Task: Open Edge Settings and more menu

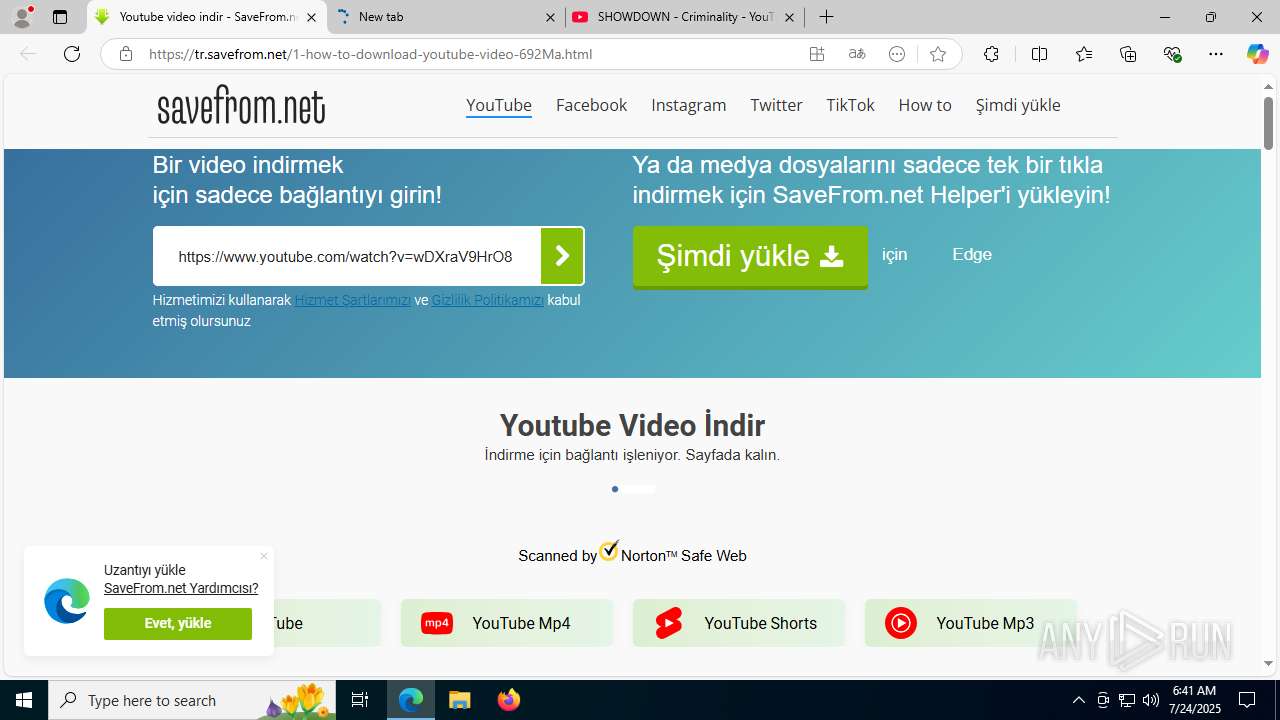Action: [x=1216, y=54]
